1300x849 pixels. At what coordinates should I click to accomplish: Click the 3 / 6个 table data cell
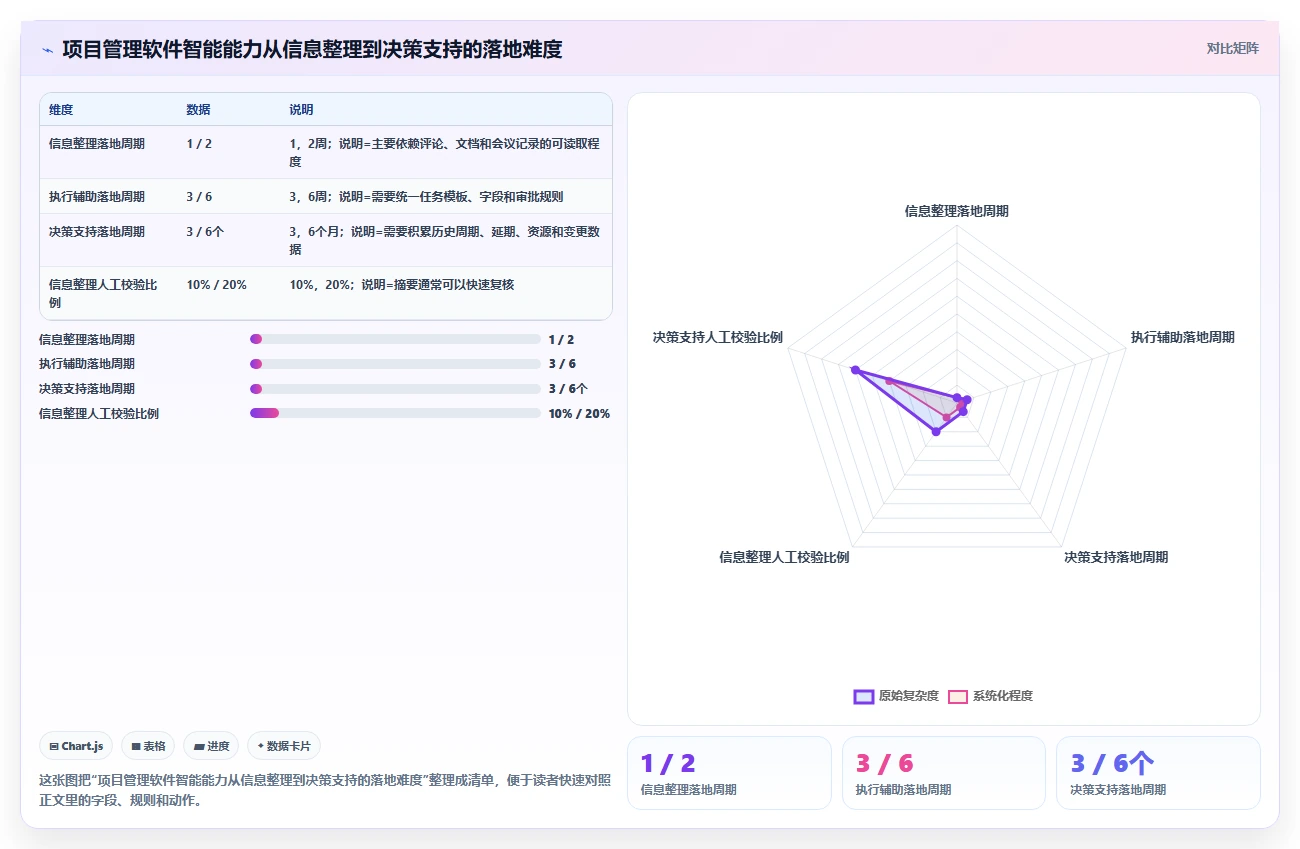(205, 232)
